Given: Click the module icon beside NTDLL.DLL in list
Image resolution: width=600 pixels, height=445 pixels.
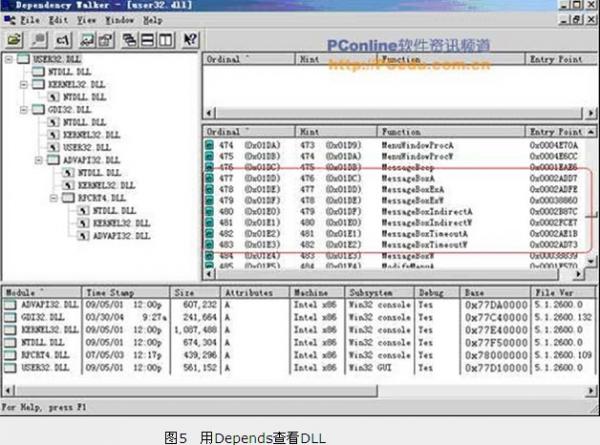Looking at the screenshot, I should 10,342.
